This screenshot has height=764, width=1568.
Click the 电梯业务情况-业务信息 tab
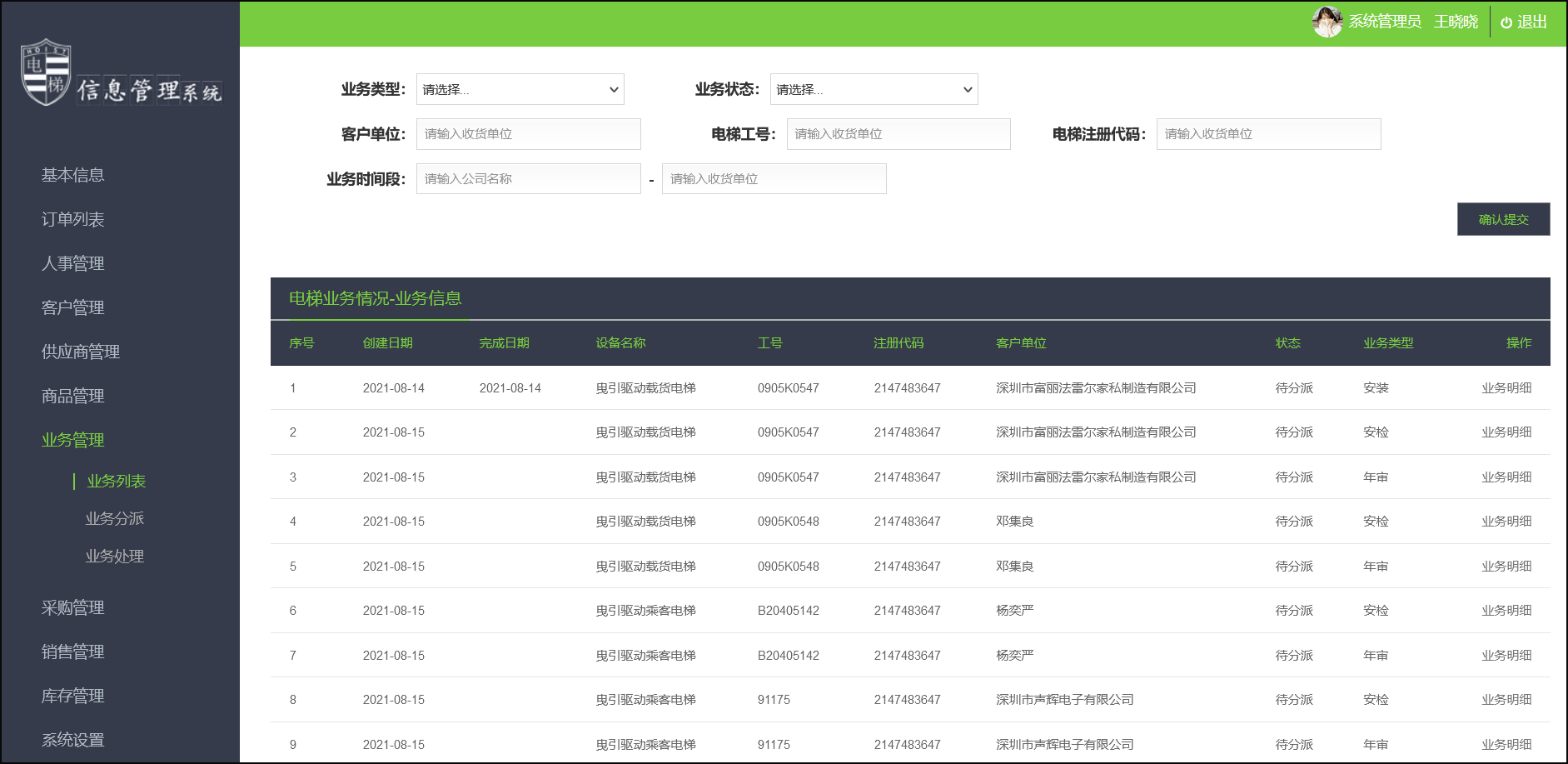tap(376, 298)
